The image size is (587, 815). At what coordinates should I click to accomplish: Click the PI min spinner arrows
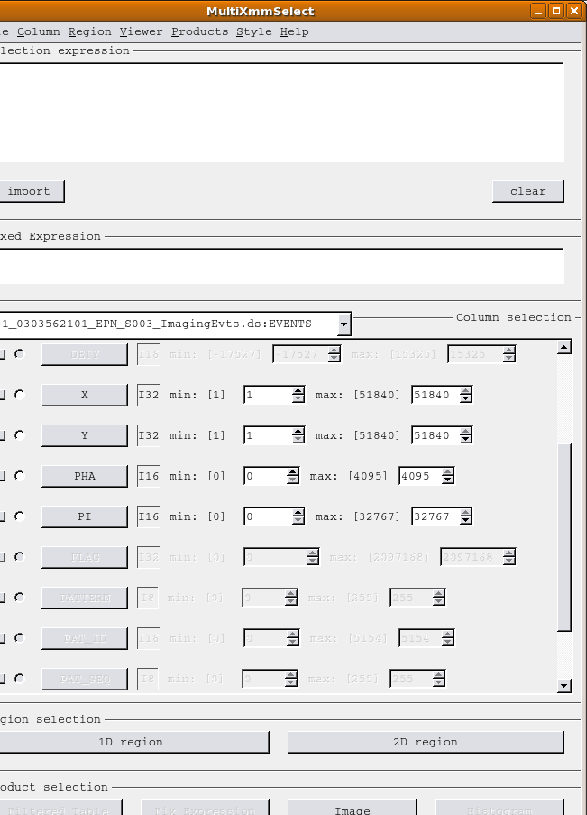[x=298, y=516]
